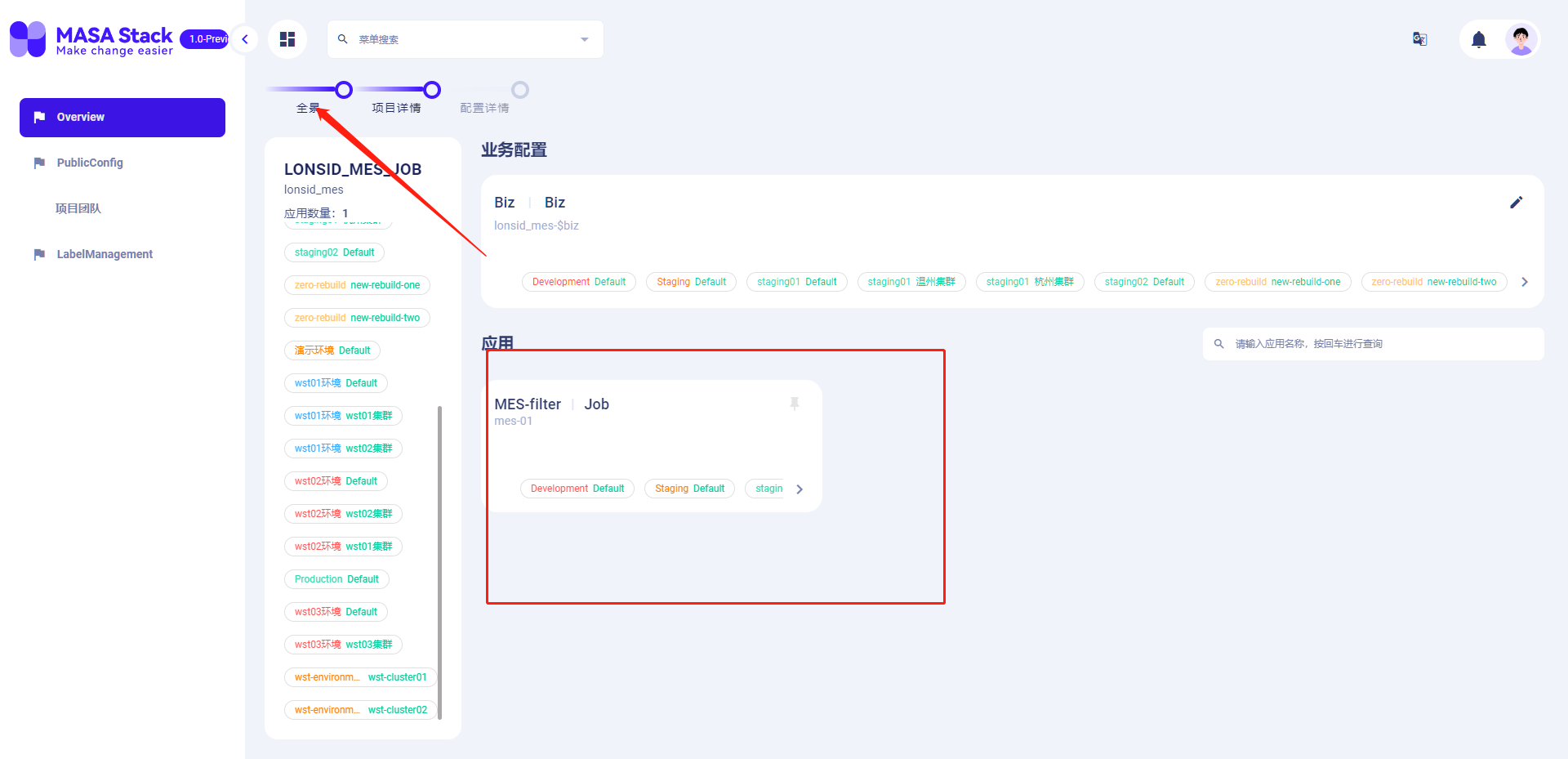
Task: Select Production Default tag
Action: point(336,579)
